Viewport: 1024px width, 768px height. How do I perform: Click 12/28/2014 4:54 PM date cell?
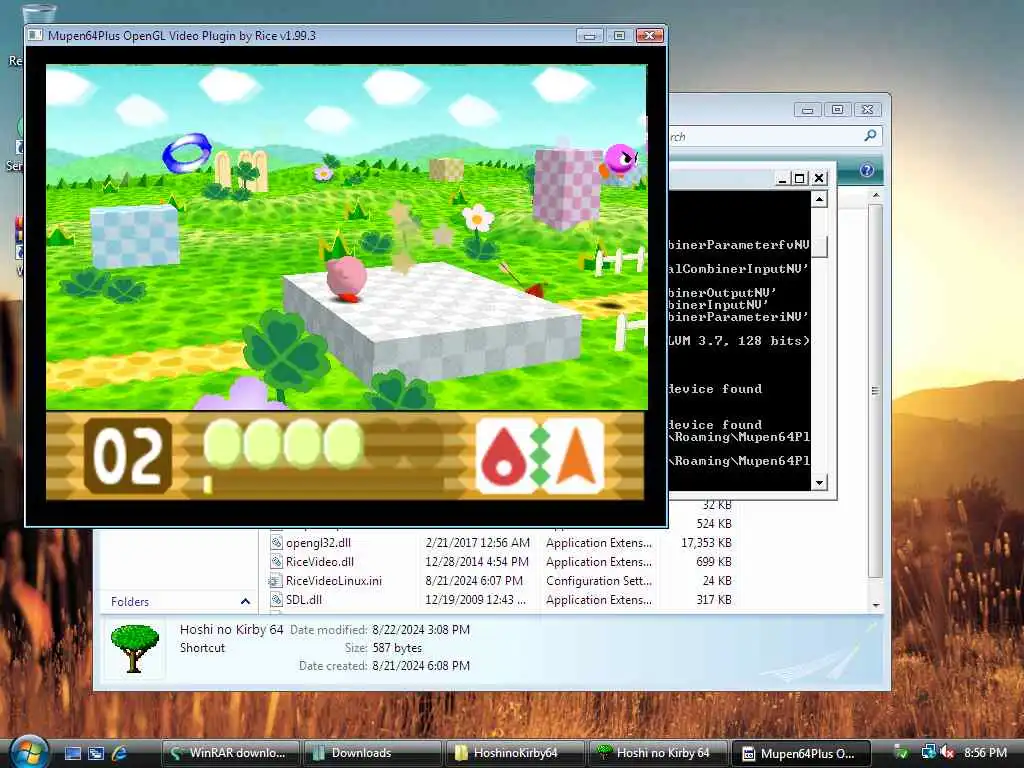pos(477,562)
